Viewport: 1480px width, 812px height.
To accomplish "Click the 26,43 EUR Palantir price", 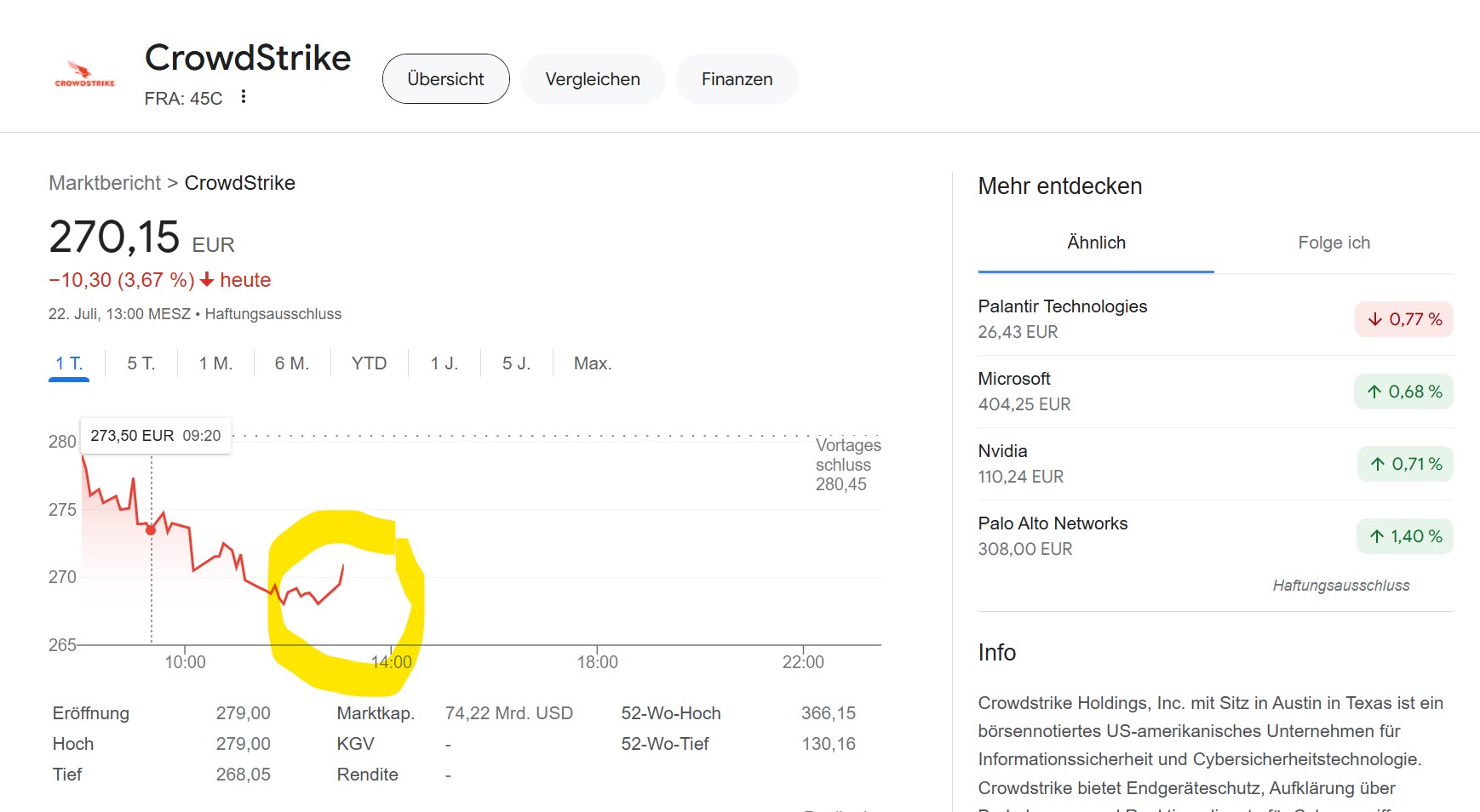I will [1018, 332].
